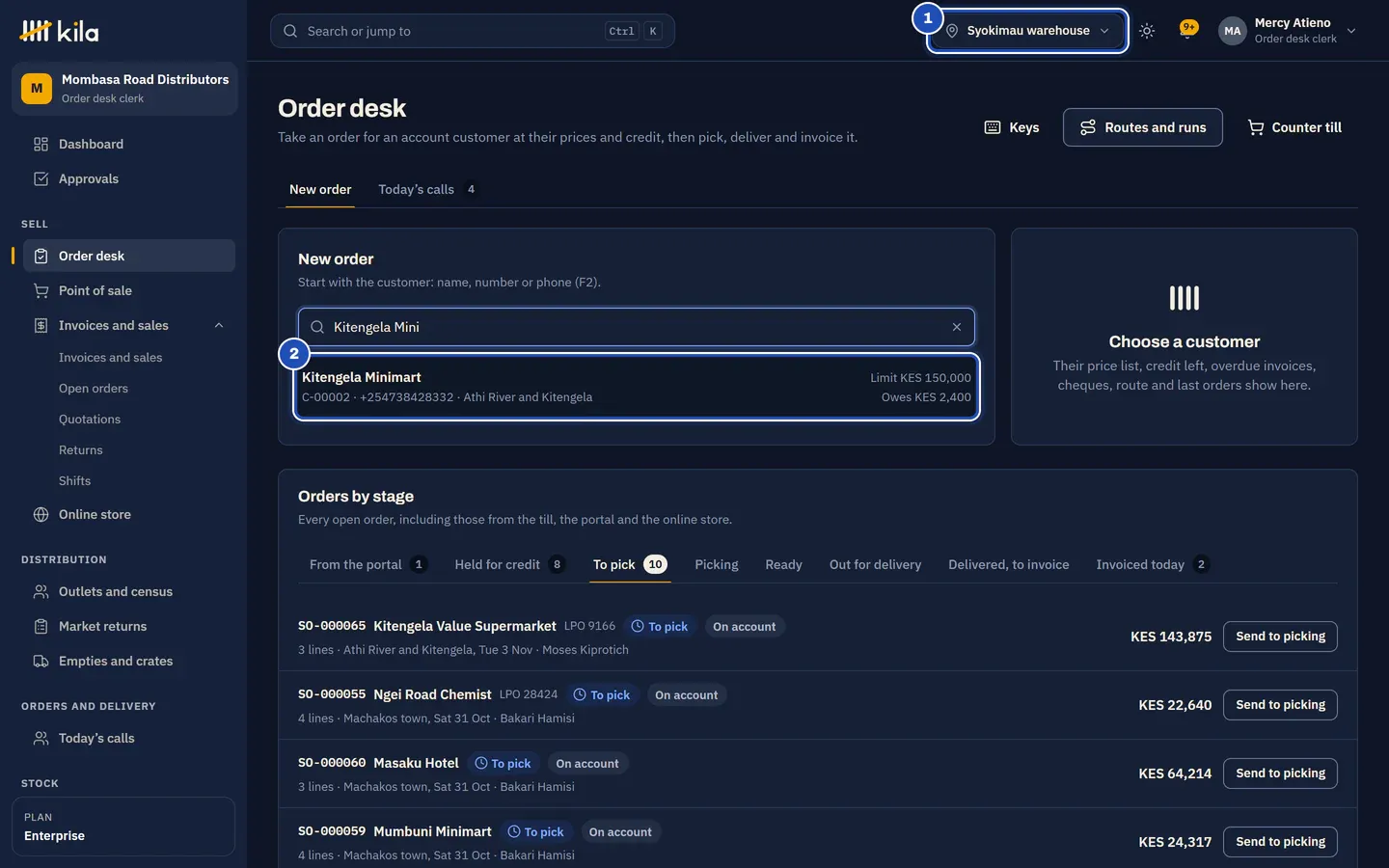1389x868 pixels.
Task: Switch to Today's calls tab
Action: [x=425, y=189]
